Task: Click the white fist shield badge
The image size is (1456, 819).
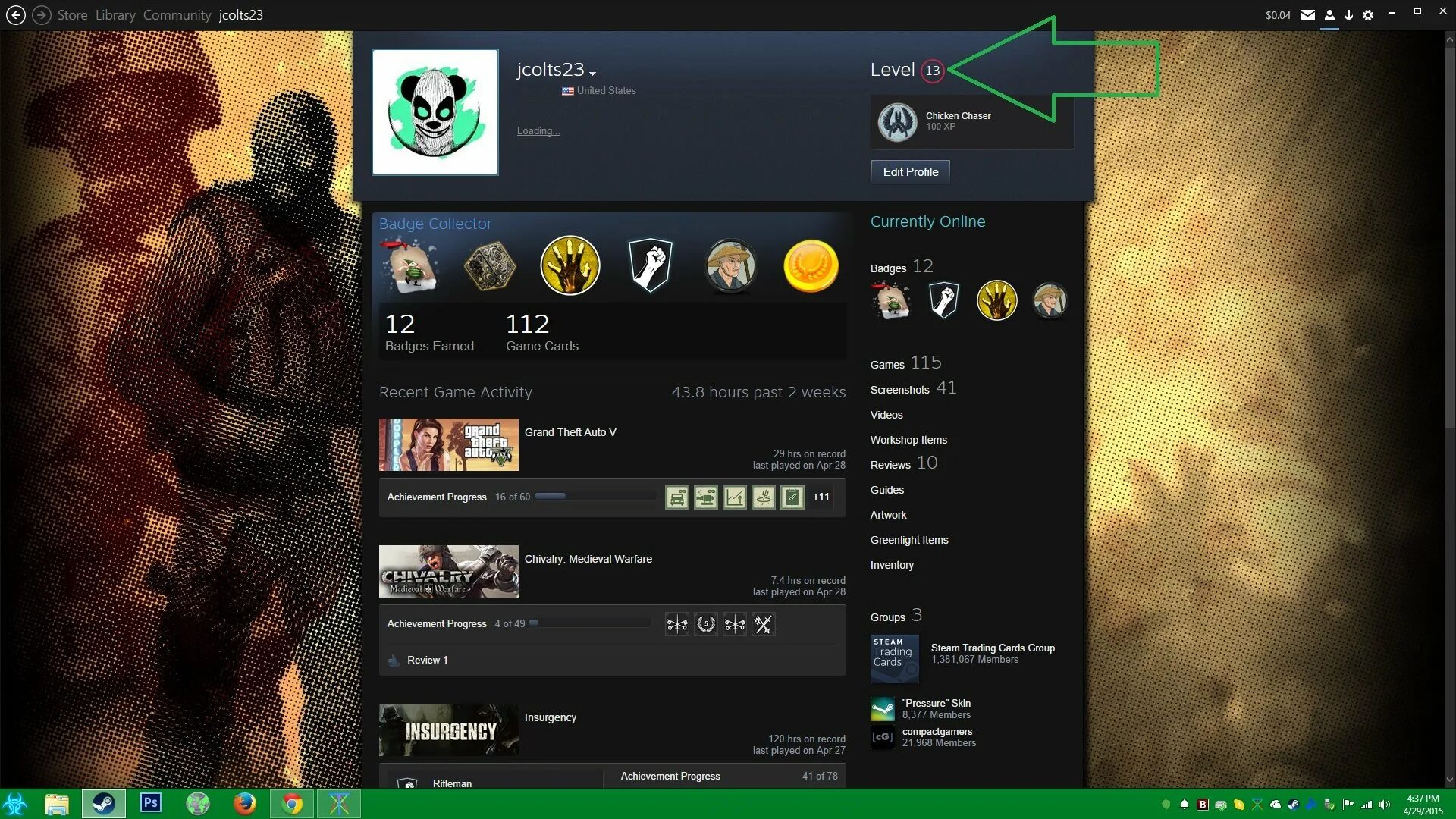Action: click(650, 265)
